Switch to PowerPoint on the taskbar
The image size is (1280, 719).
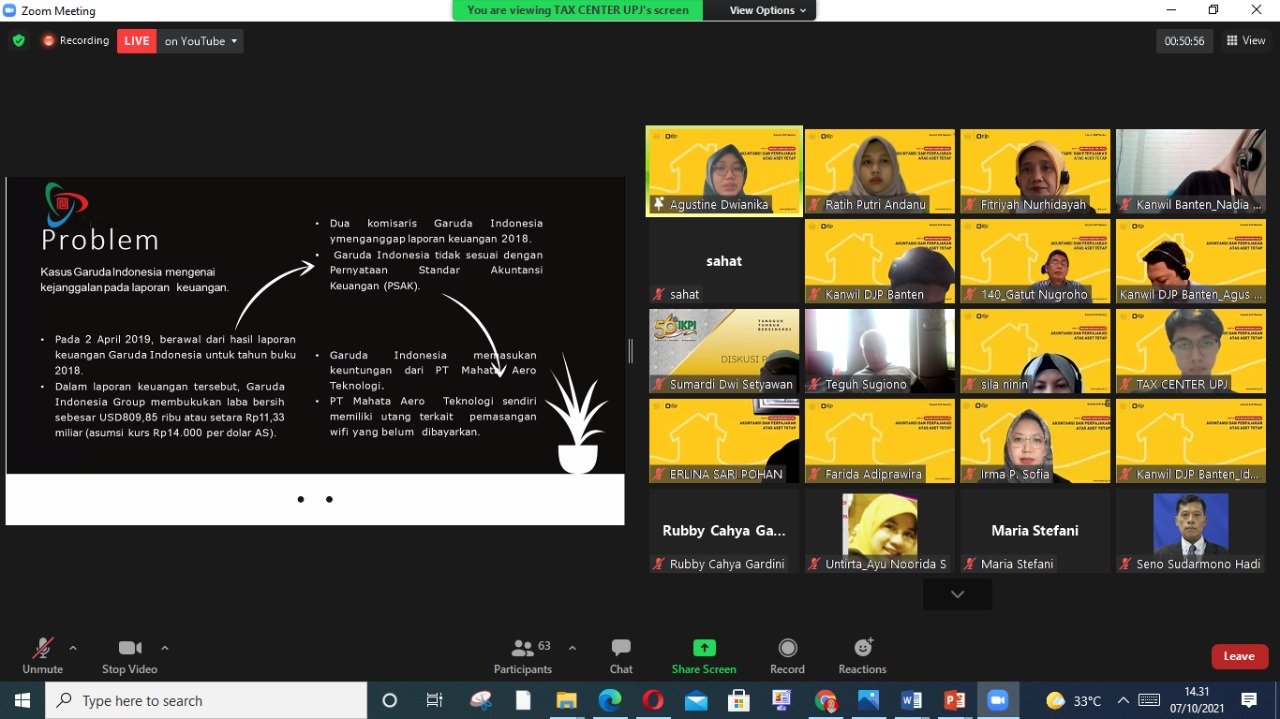point(954,700)
